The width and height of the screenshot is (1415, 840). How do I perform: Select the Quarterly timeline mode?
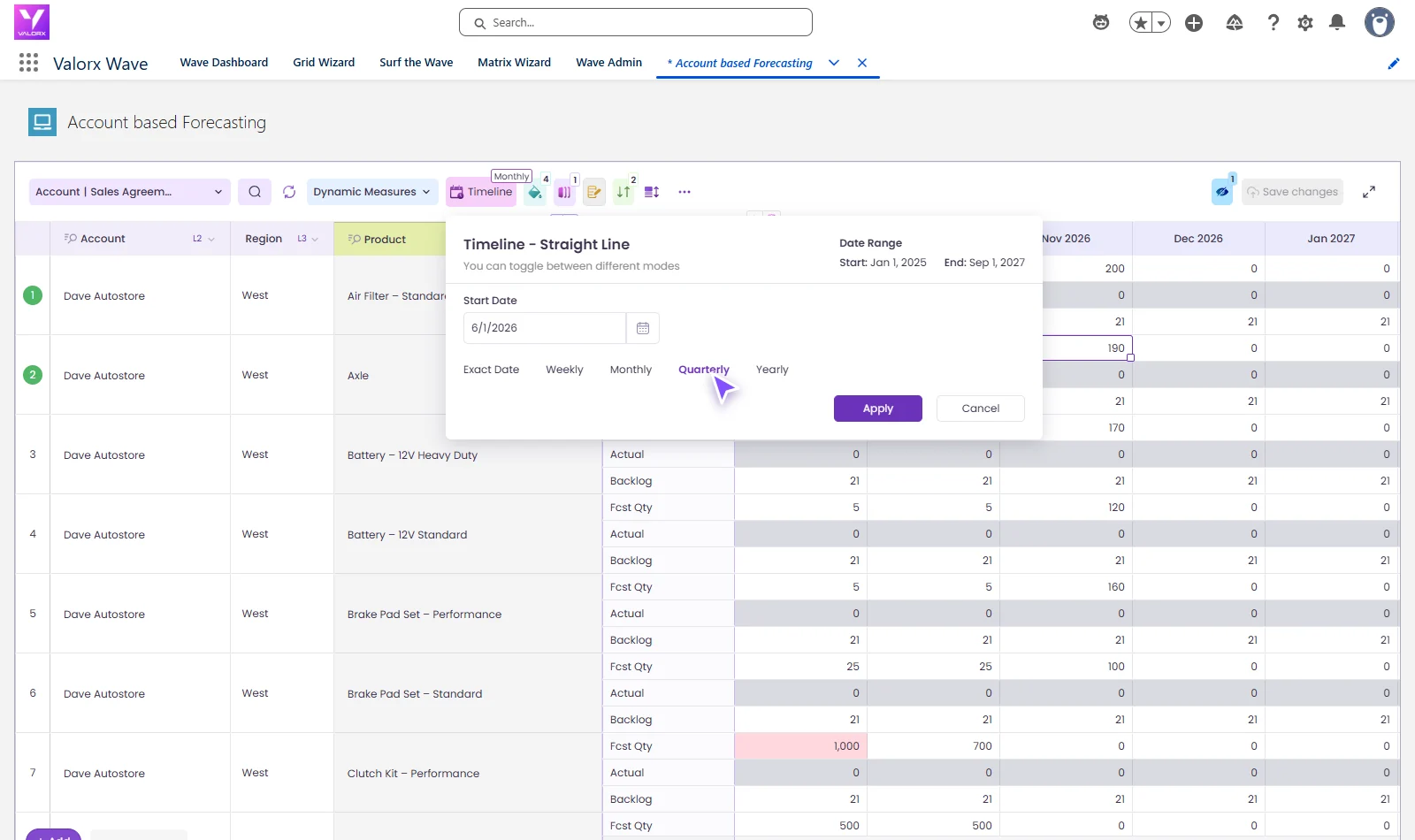[704, 370]
